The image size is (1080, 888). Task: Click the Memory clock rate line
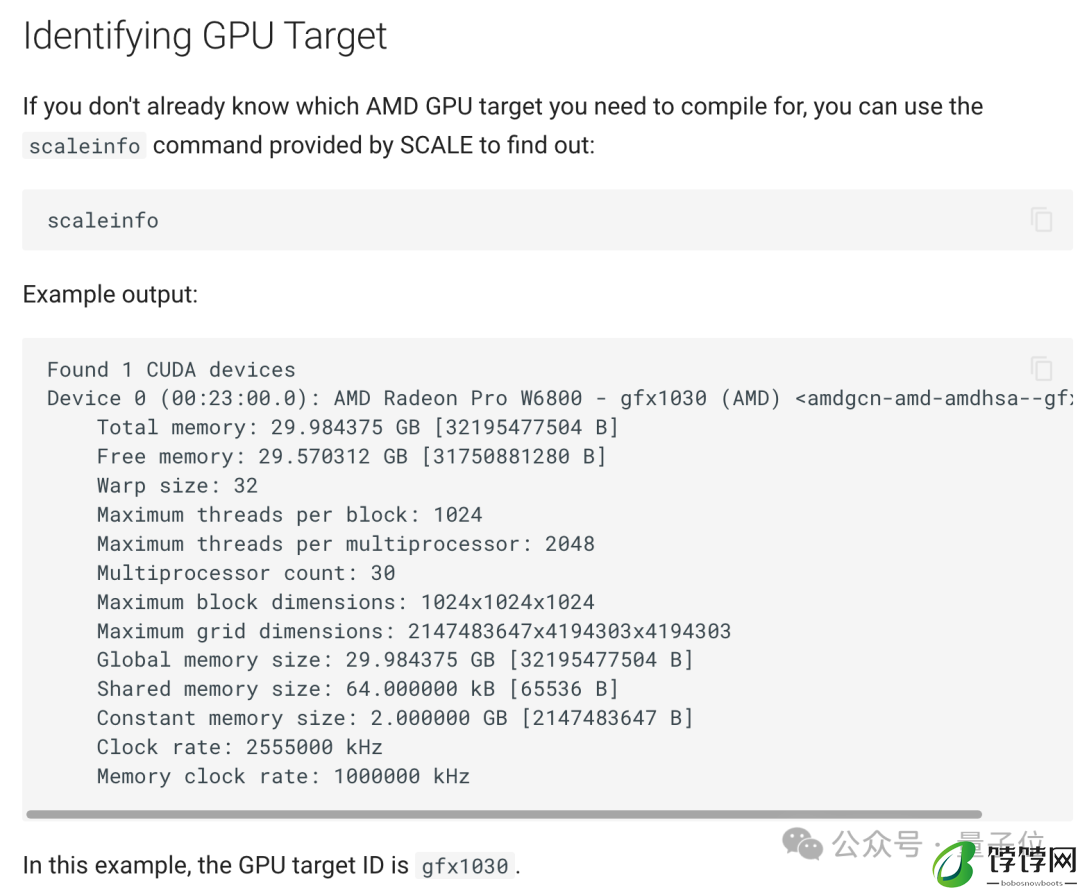(283, 776)
